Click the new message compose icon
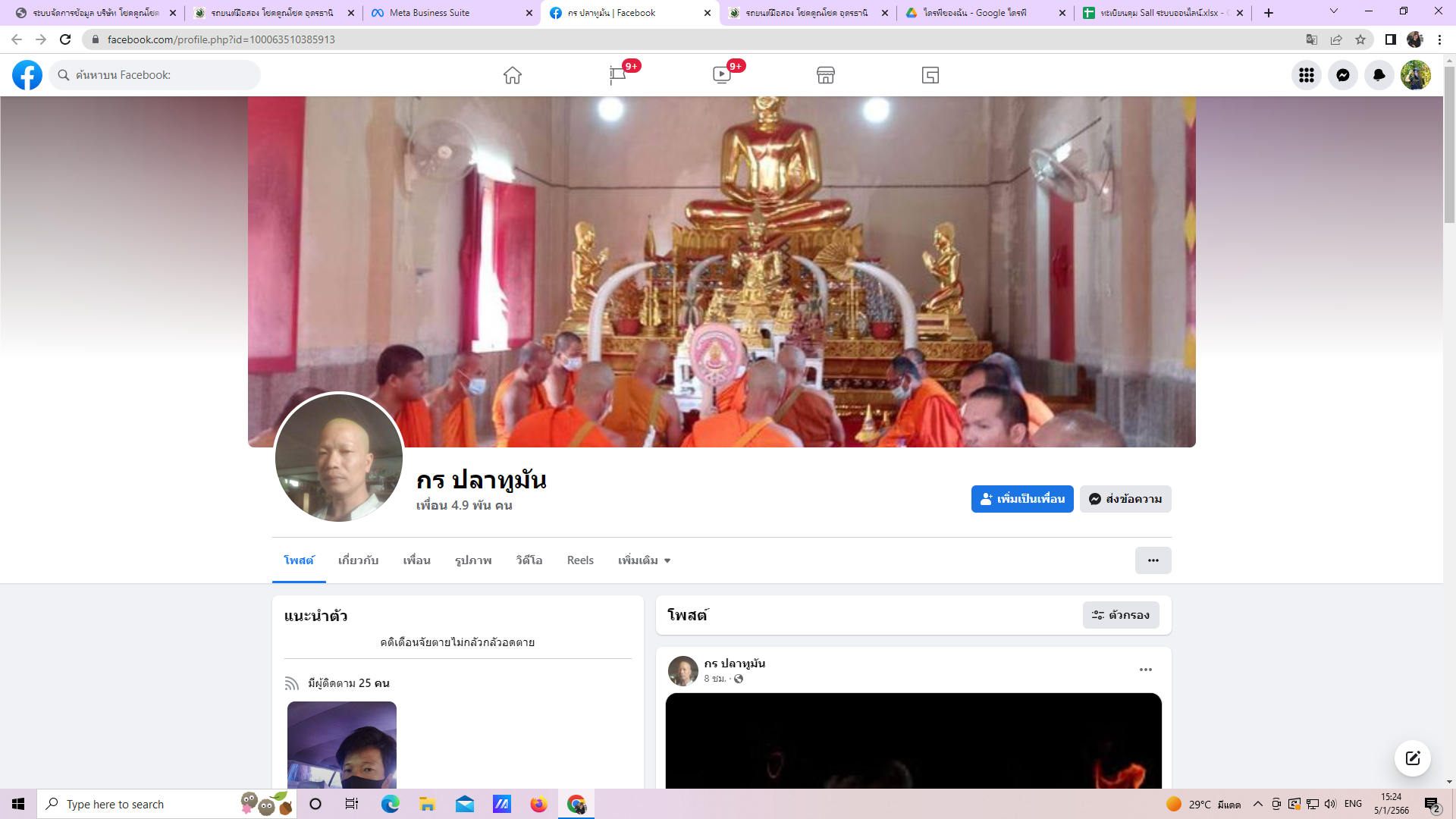The height and width of the screenshot is (819, 1456). click(x=1412, y=758)
